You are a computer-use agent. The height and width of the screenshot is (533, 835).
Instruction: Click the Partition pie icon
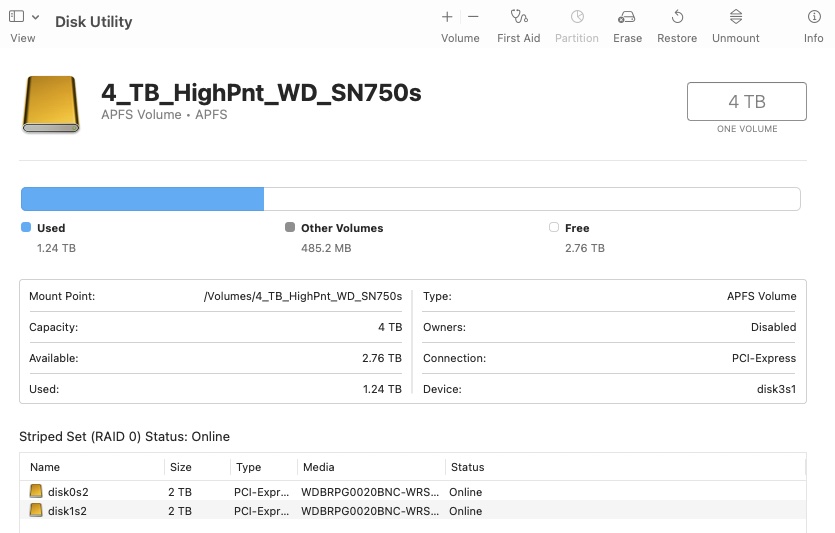pos(577,17)
